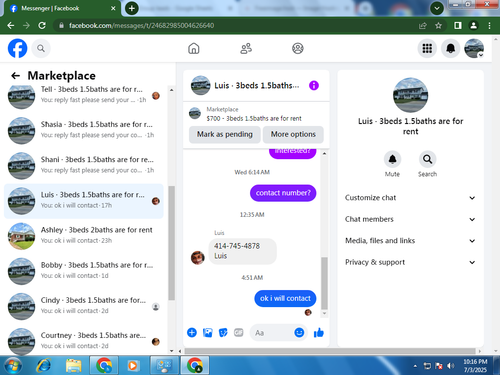This screenshot has height=375, width=500.
Task: Attach a photo with the image icon
Action: 207,333
